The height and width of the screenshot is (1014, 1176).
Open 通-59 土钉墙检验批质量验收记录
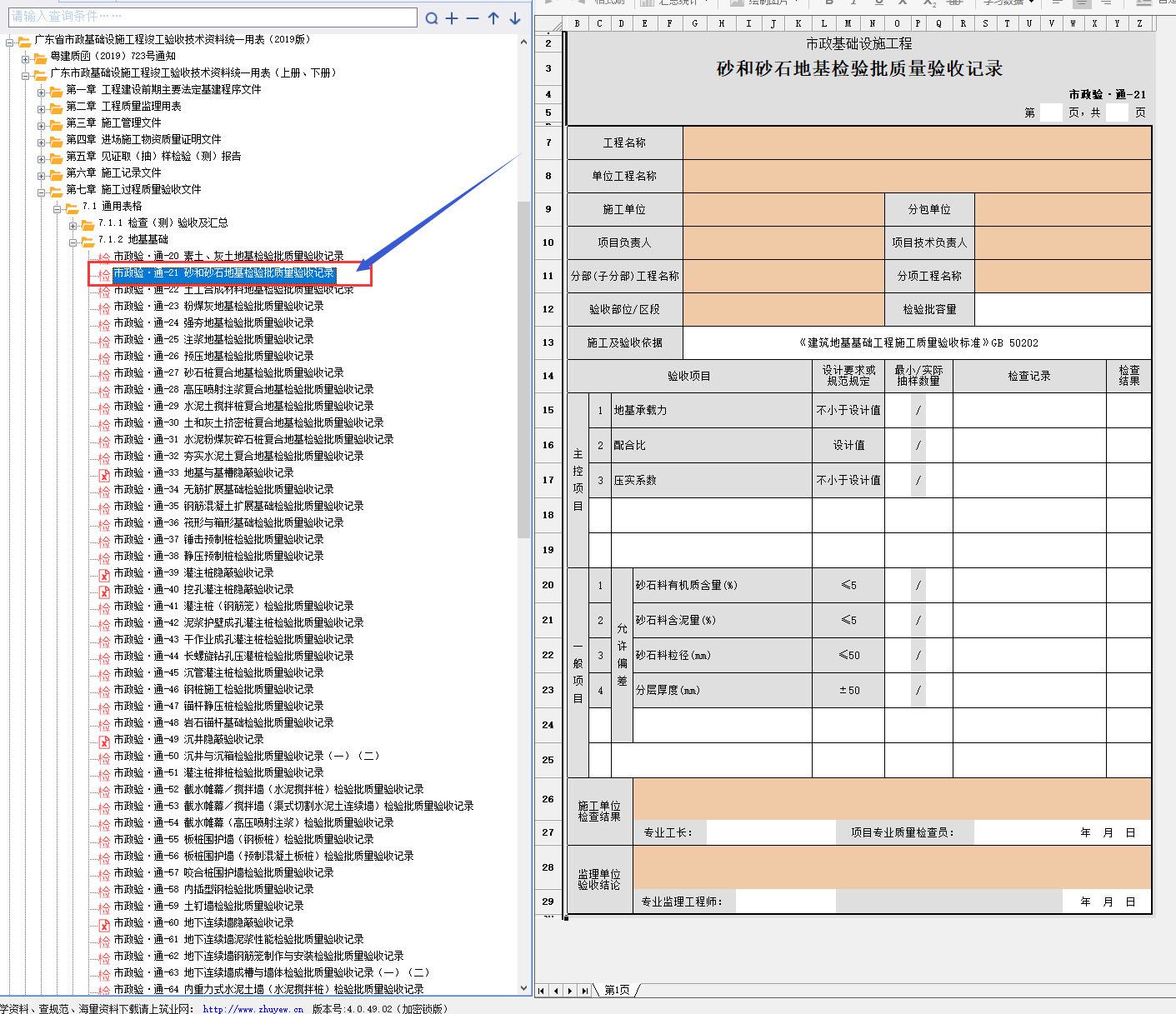pos(208,907)
